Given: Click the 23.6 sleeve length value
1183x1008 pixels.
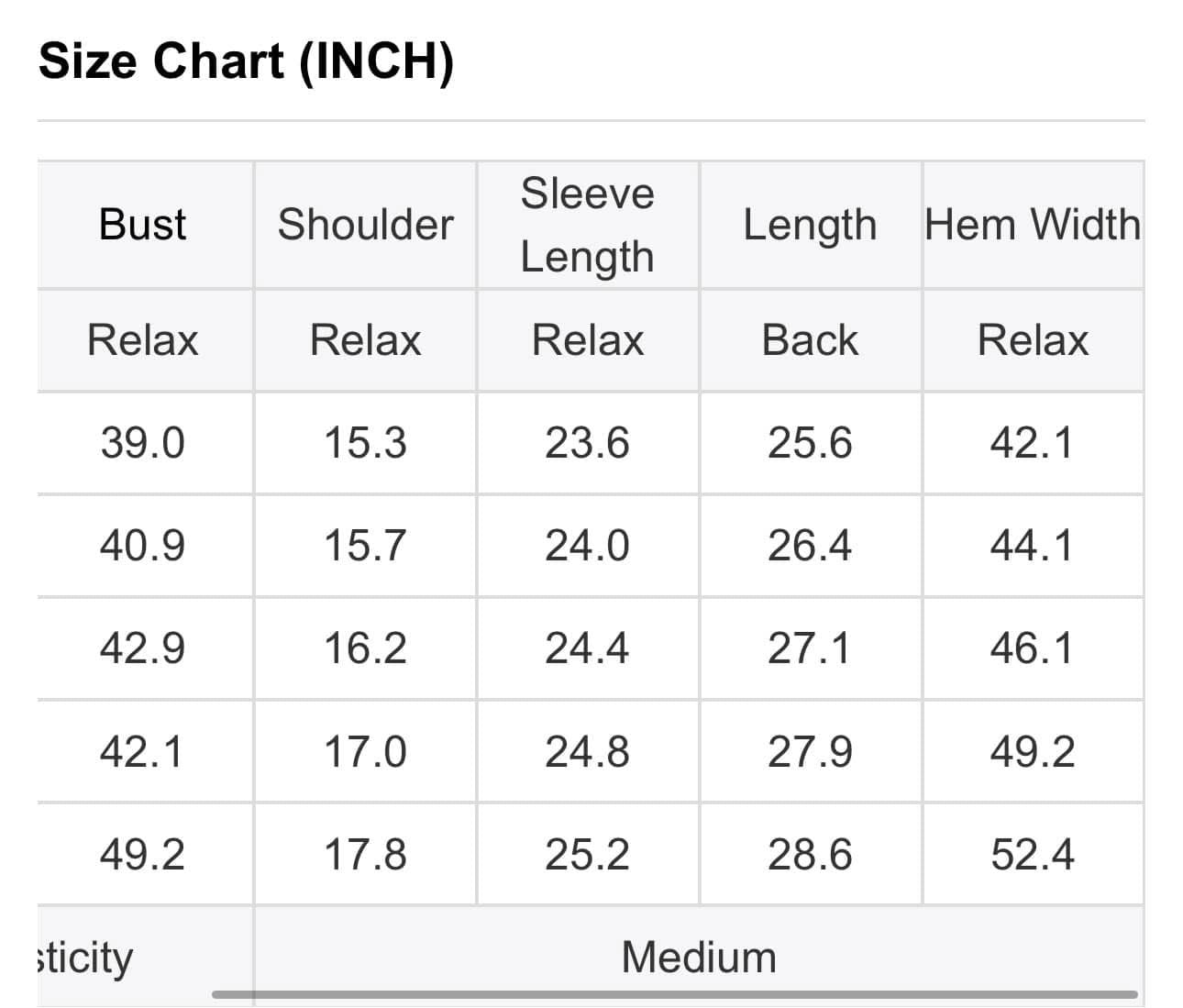Looking at the screenshot, I should (x=588, y=443).
